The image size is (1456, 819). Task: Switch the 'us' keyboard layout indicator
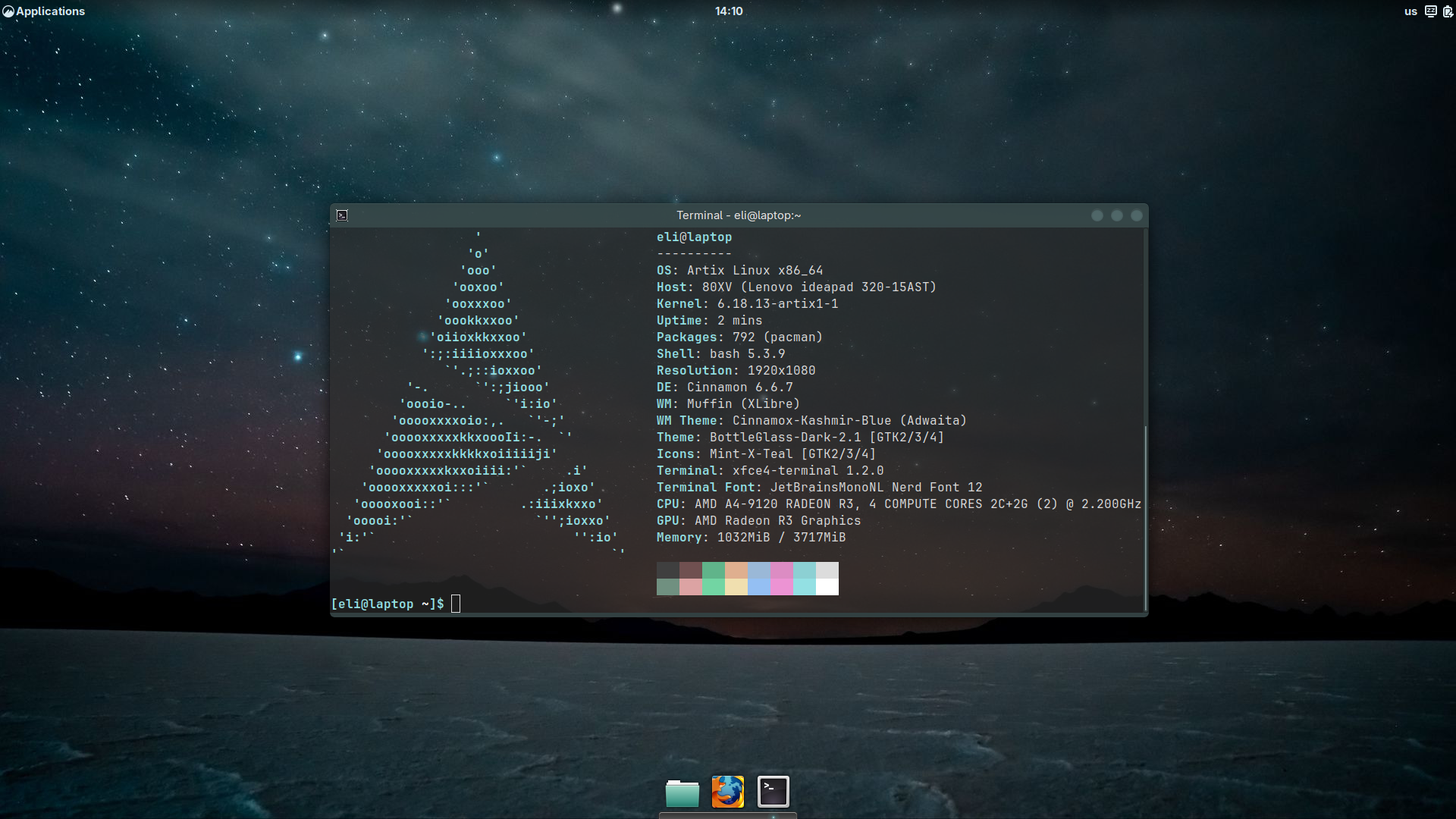(1410, 11)
